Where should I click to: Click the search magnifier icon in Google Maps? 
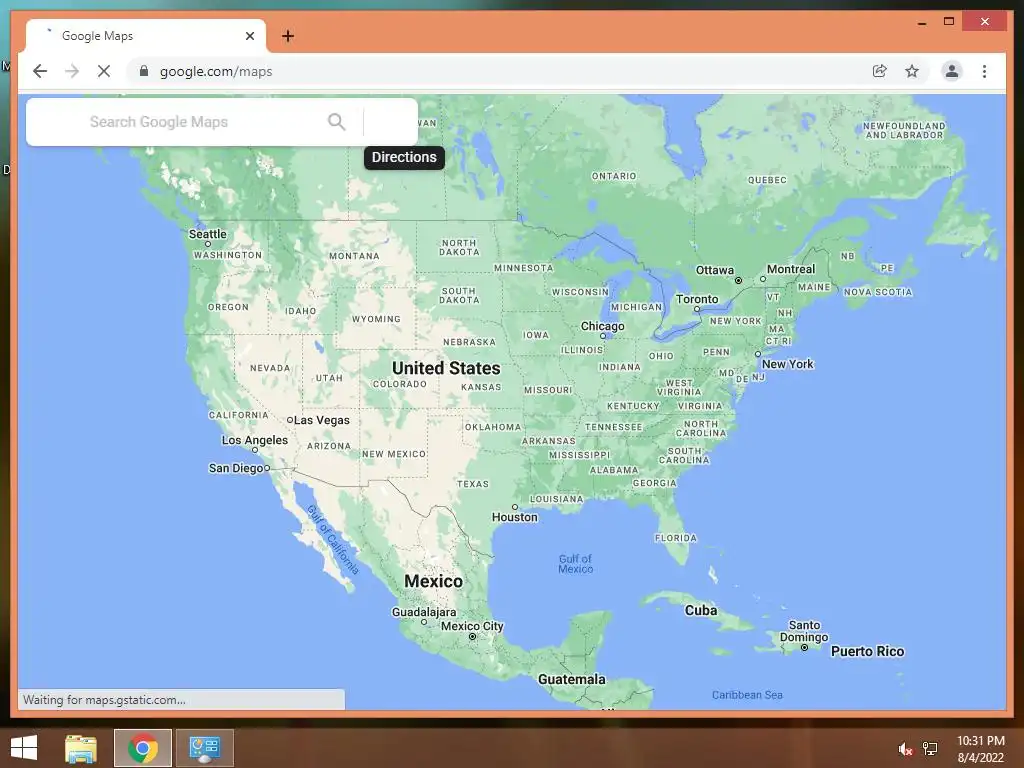336,121
